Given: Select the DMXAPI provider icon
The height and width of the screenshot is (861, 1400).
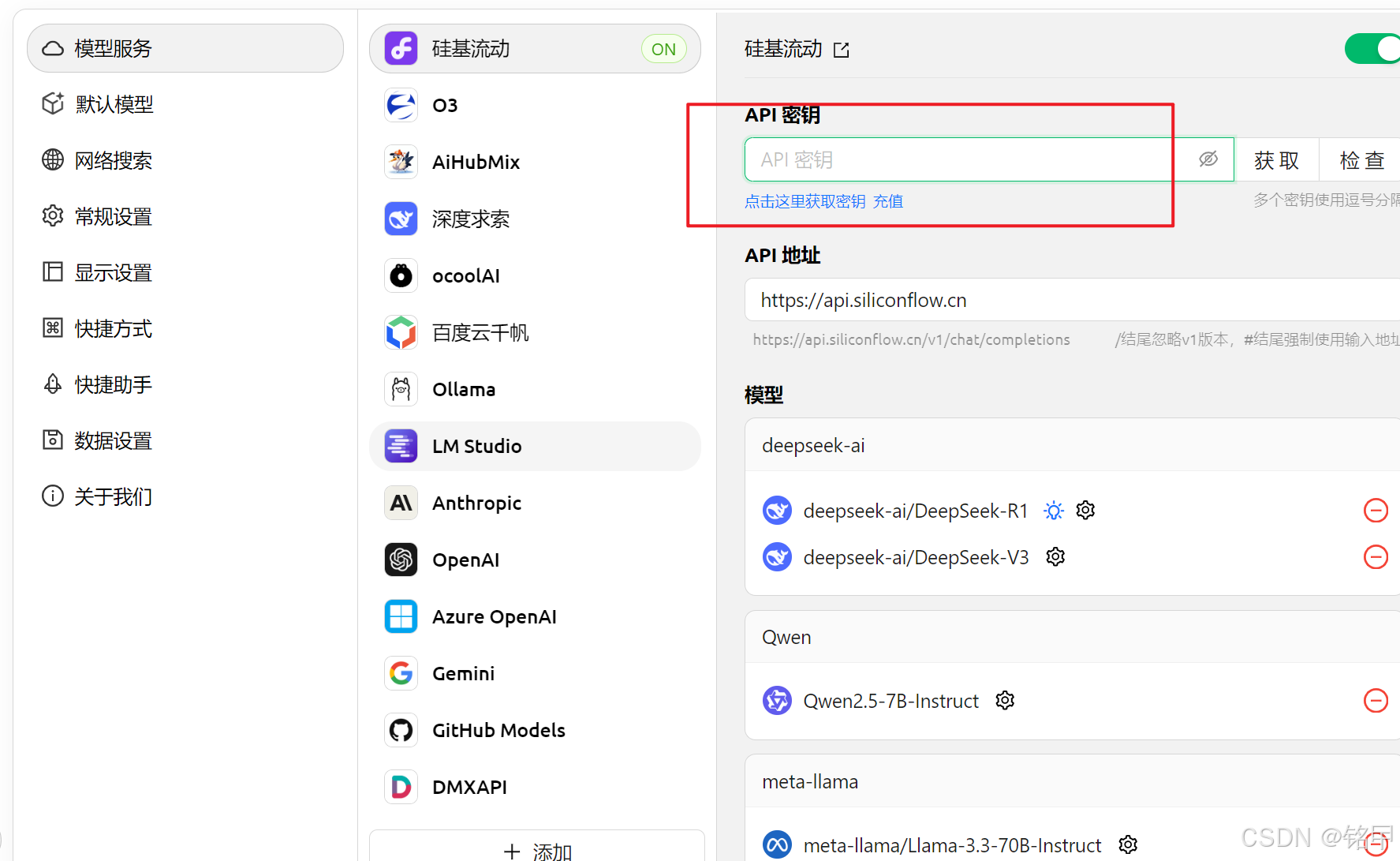Looking at the screenshot, I should 401,787.
